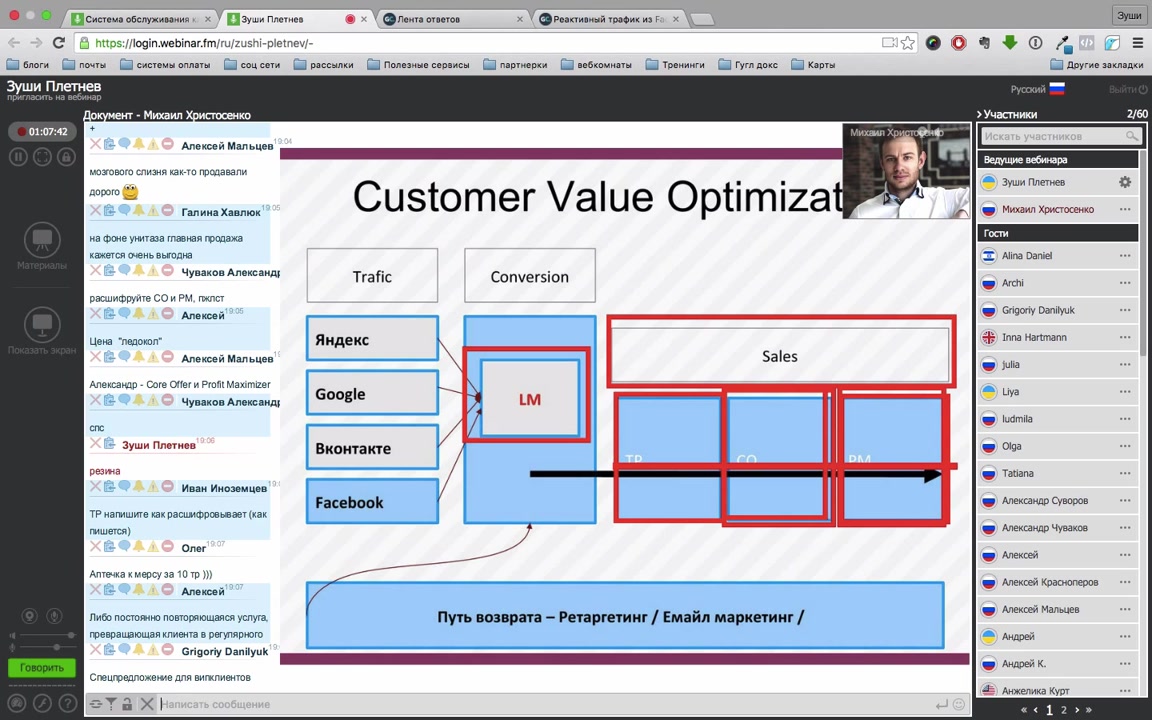Toggle chat auto-scroll icon in message bar
This screenshot has width=1152, height=720.
pyautogui.click(x=96, y=704)
